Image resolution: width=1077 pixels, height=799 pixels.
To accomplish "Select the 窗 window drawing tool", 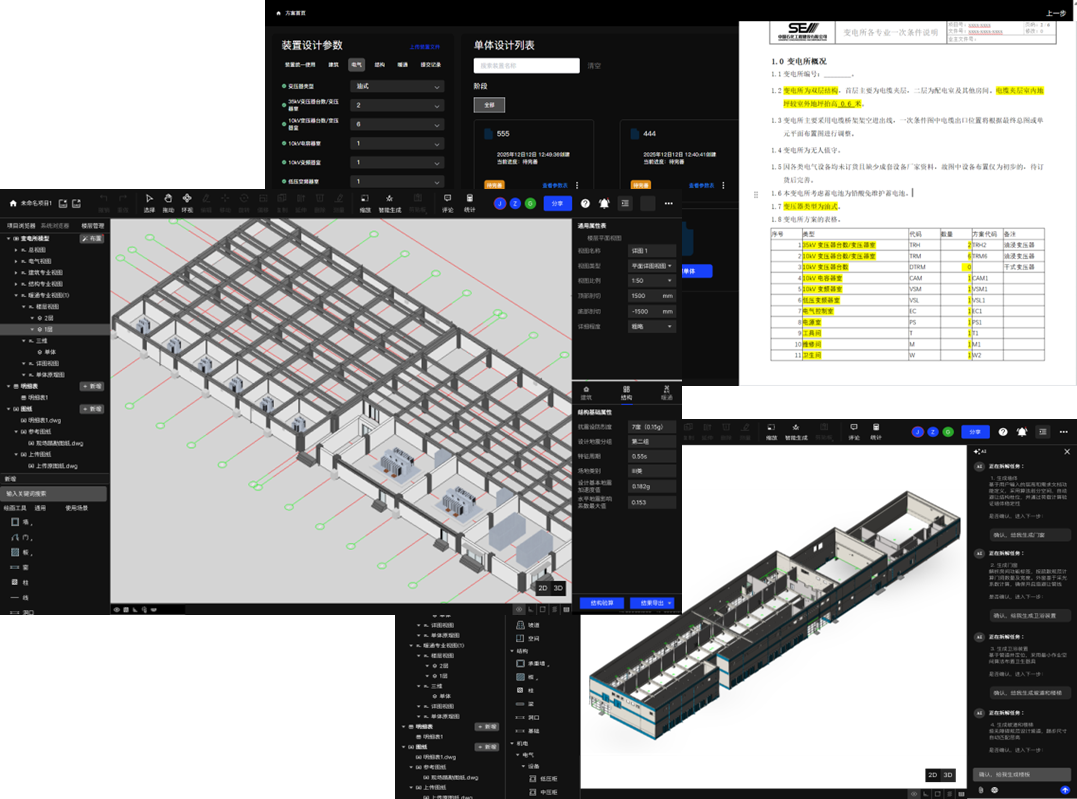I will point(19,567).
